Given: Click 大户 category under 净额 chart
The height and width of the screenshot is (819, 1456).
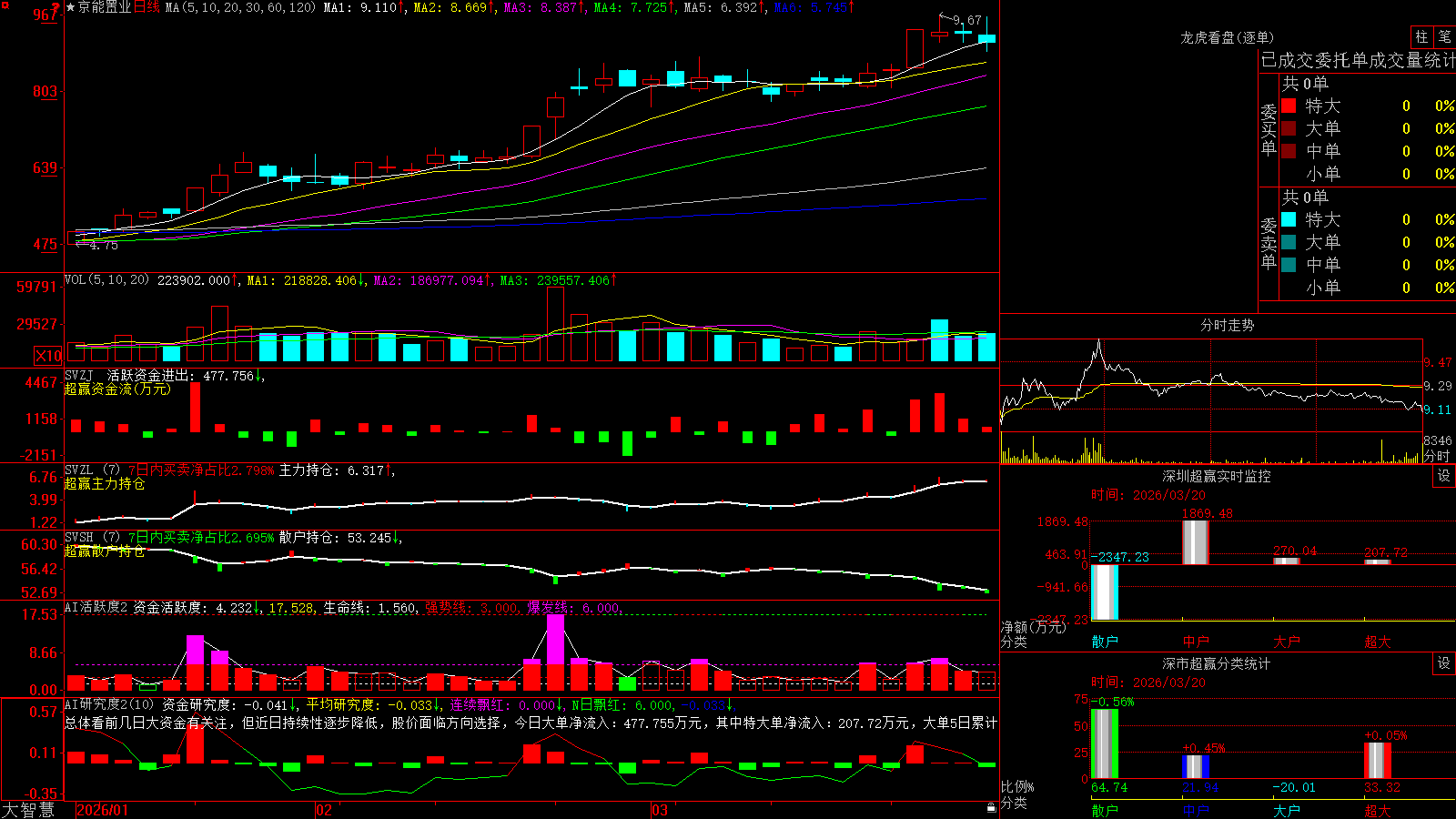Looking at the screenshot, I should click(x=1287, y=642).
